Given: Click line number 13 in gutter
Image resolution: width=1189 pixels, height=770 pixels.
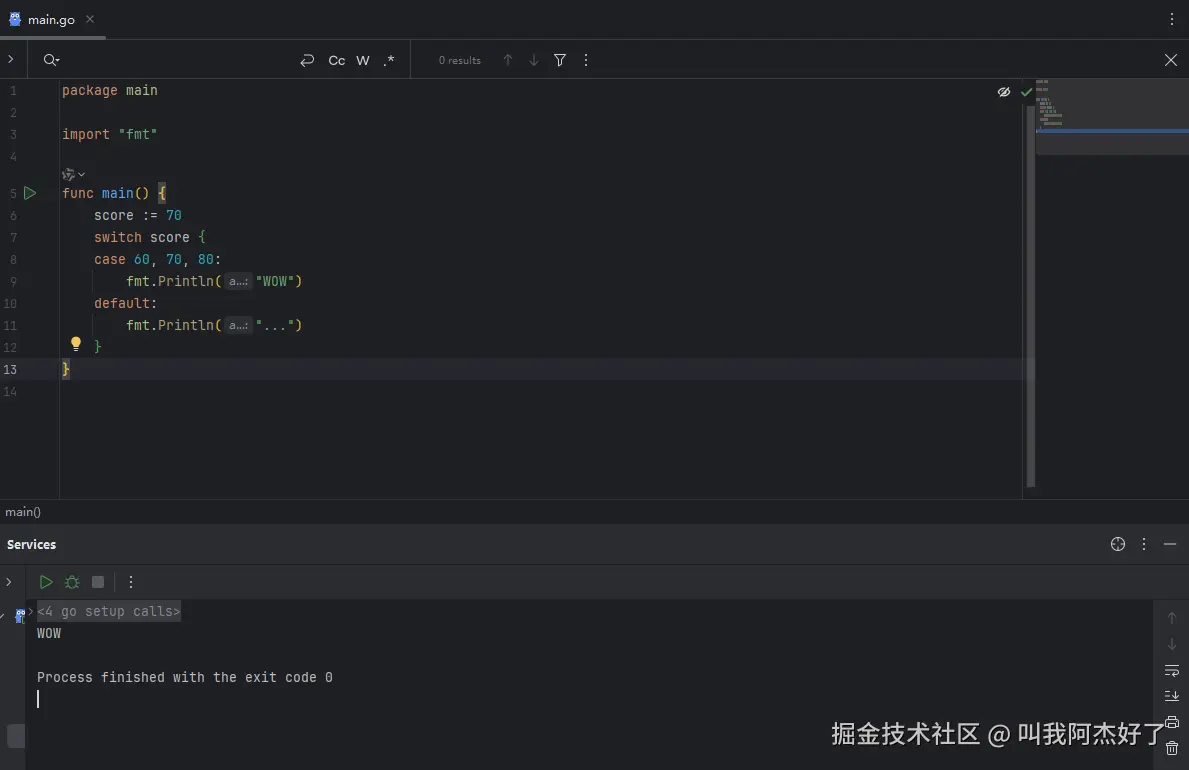Looking at the screenshot, I should pos(10,369).
